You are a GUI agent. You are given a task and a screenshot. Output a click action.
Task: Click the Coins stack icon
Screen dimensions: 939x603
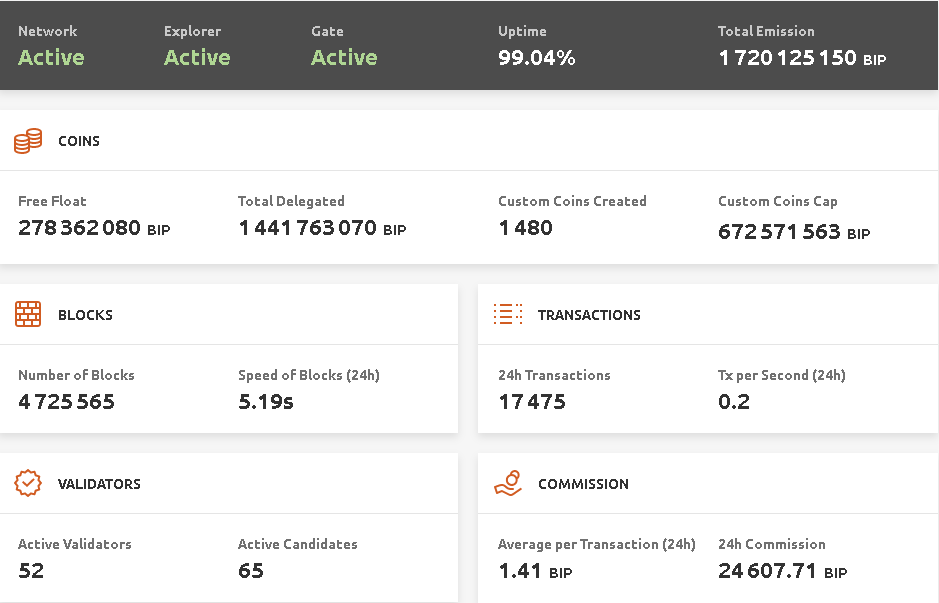[x=28, y=141]
